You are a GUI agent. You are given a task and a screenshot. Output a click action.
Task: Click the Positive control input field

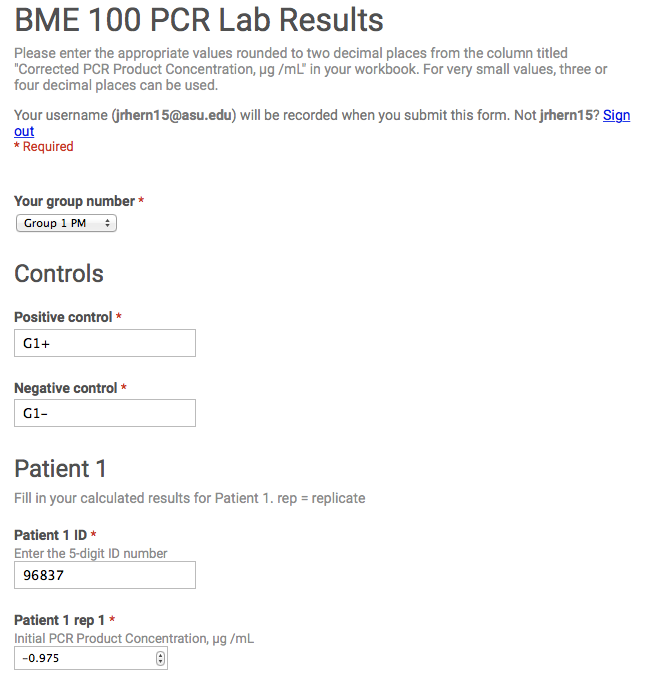tap(105, 343)
